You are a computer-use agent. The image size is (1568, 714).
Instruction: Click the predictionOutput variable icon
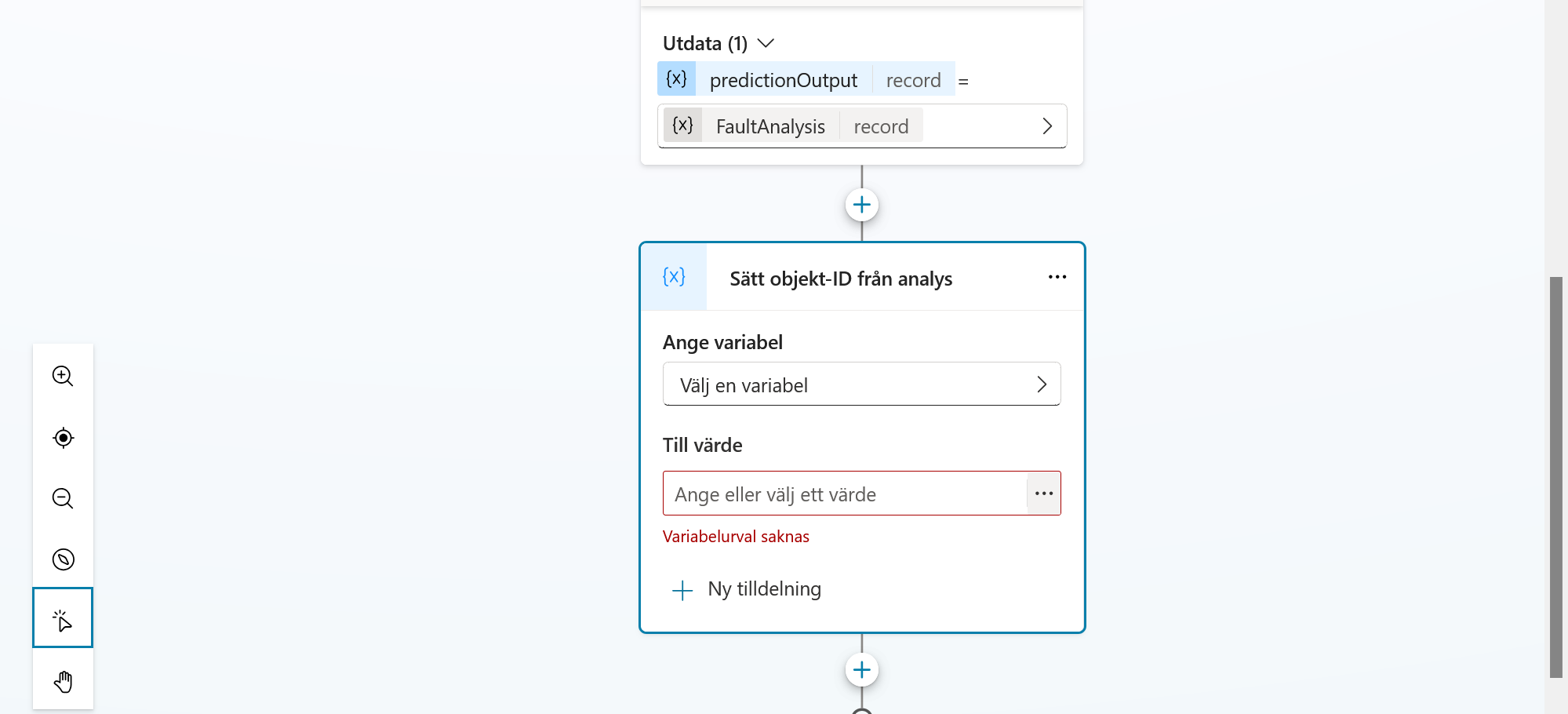coord(676,79)
